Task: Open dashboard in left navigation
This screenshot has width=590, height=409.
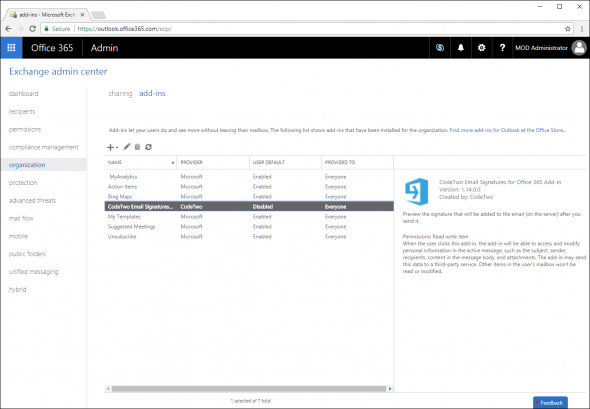Action: (23, 94)
